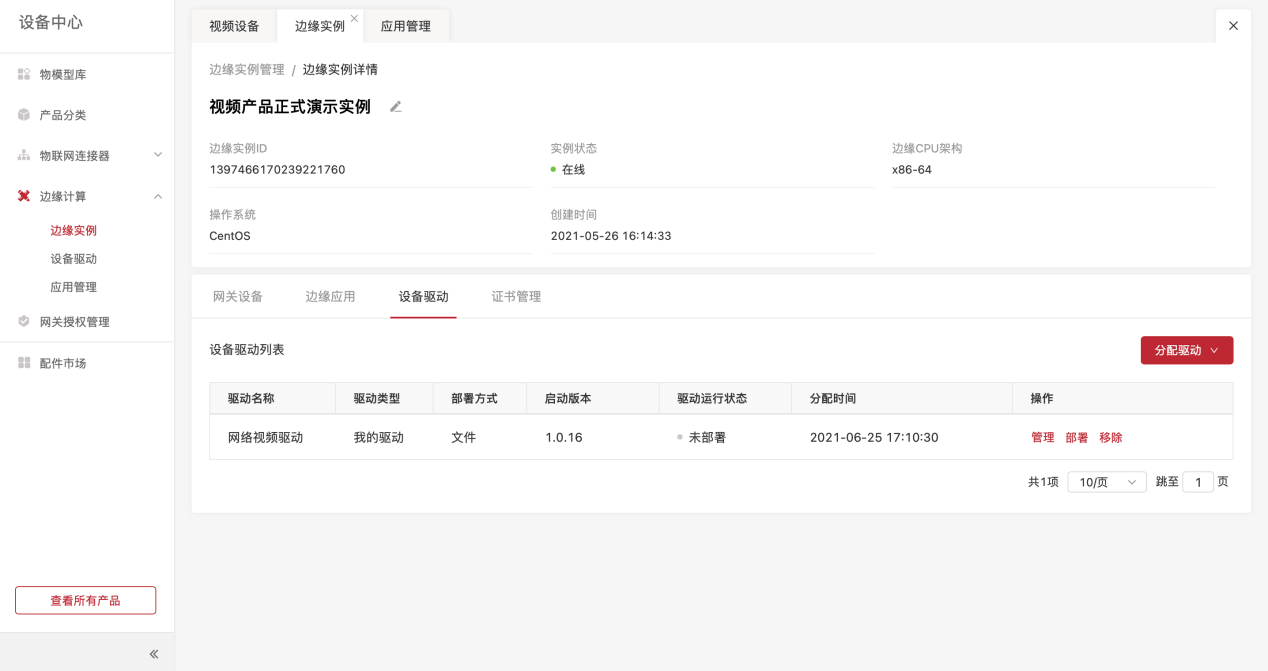The width and height of the screenshot is (1268, 671).
Task: Collapse the 边缘计算 submenu chevron
Action: tap(158, 196)
